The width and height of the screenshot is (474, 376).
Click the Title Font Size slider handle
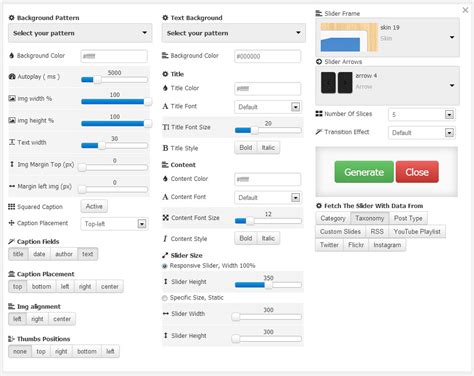point(254,130)
